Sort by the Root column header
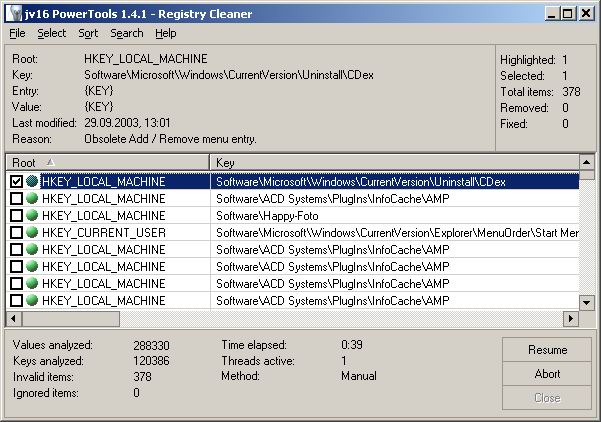 (x=108, y=163)
